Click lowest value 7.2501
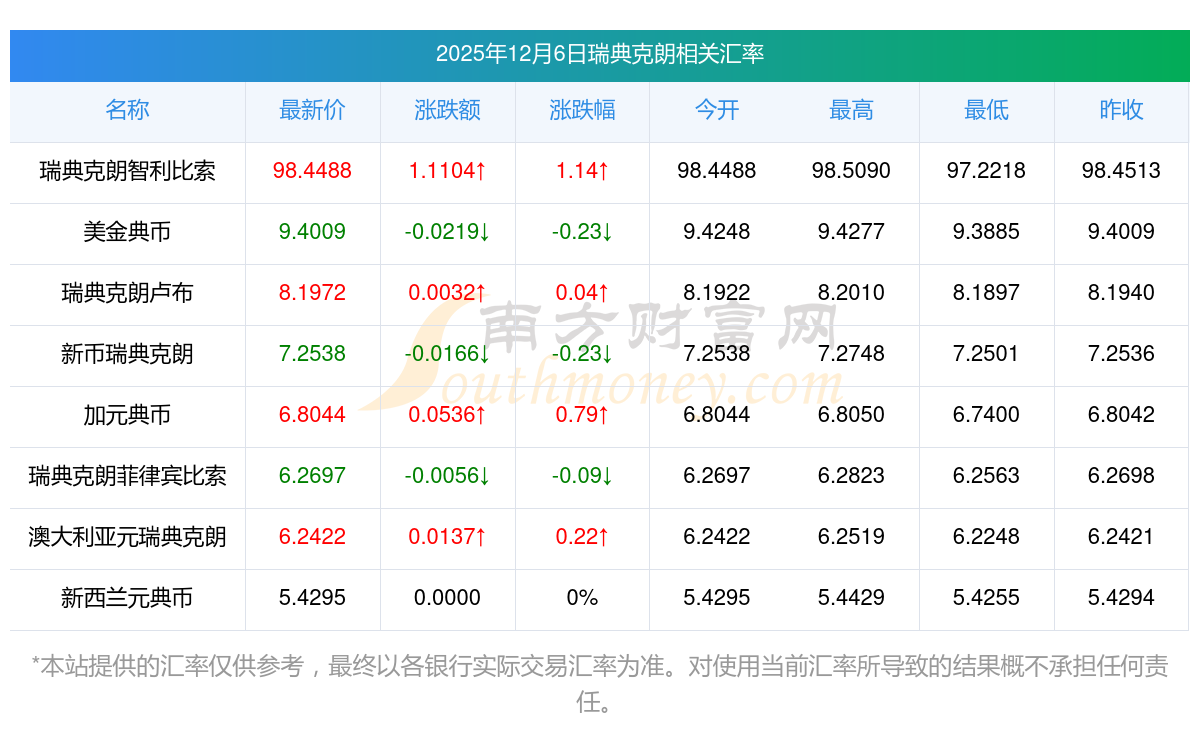The height and width of the screenshot is (733, 1200). (986, 354)
